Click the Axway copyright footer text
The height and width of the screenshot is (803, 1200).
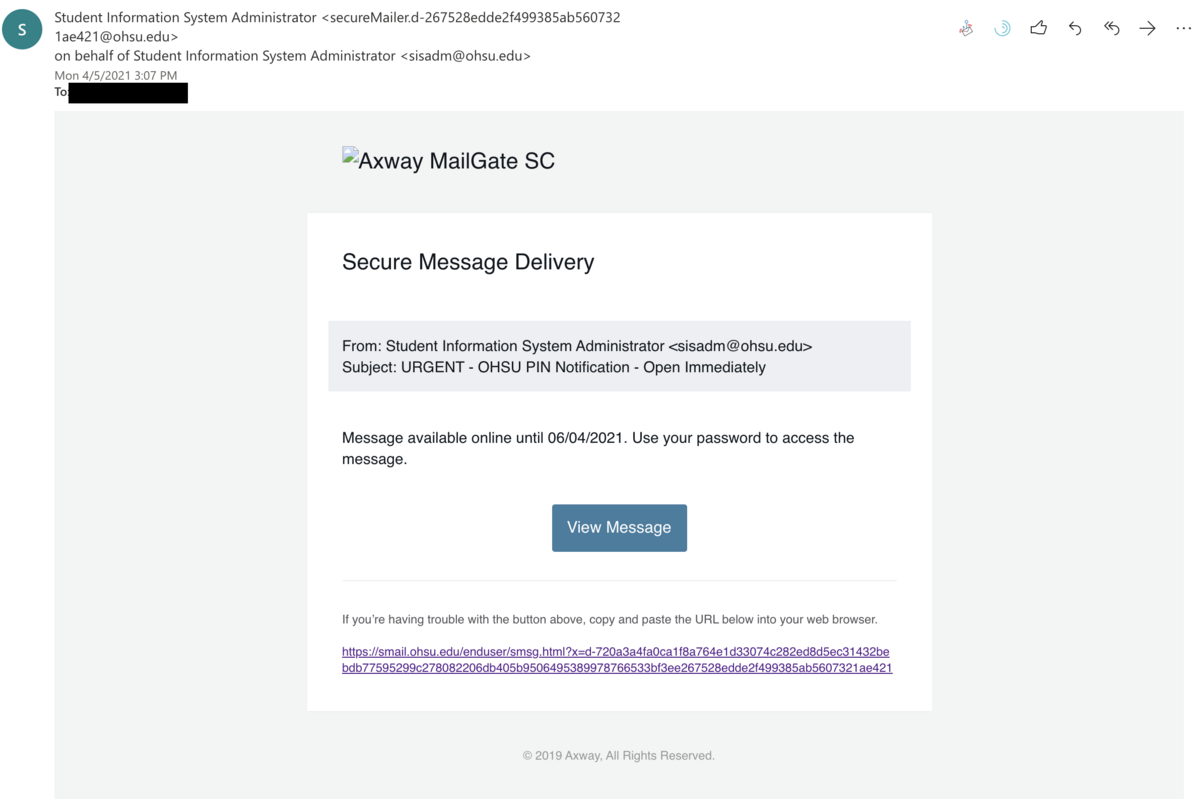(x=618, y=756)
